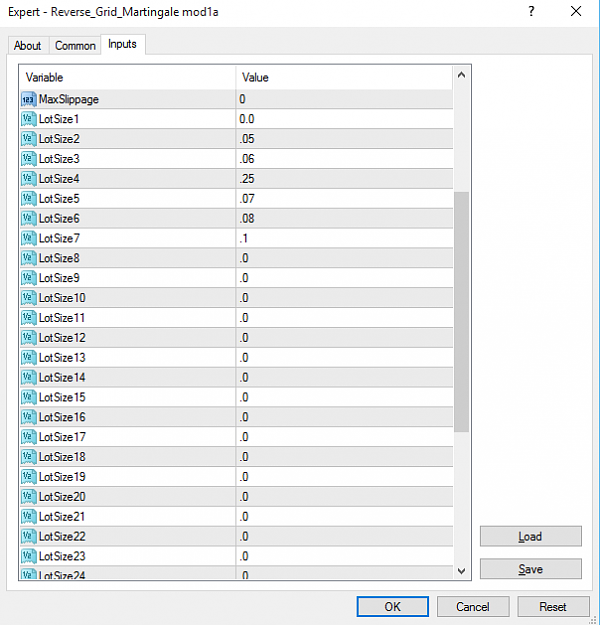Click the LotSize10 variable name
Viewport: 600px width, 625px height.
tap(62, 298)
